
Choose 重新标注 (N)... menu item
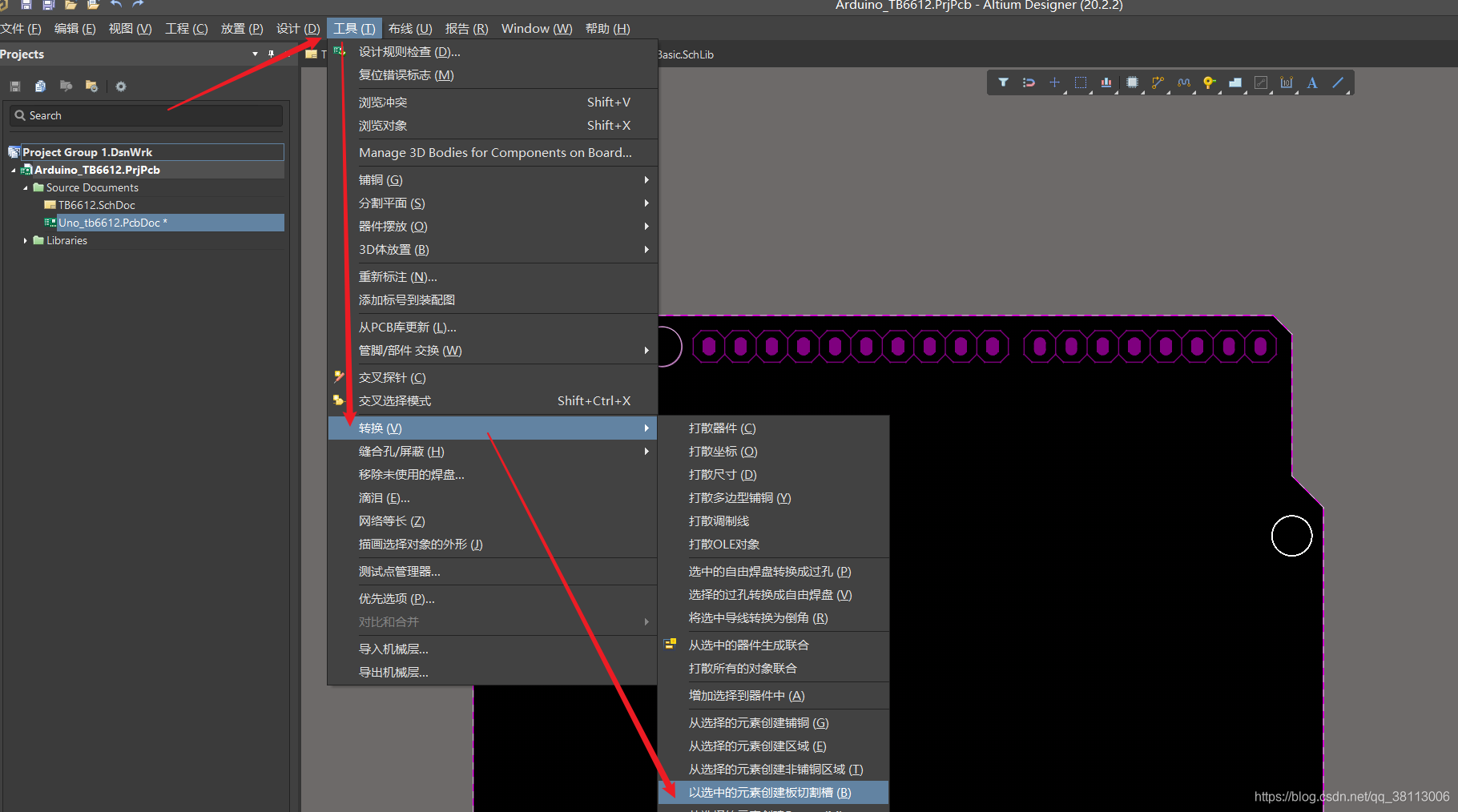492,277
